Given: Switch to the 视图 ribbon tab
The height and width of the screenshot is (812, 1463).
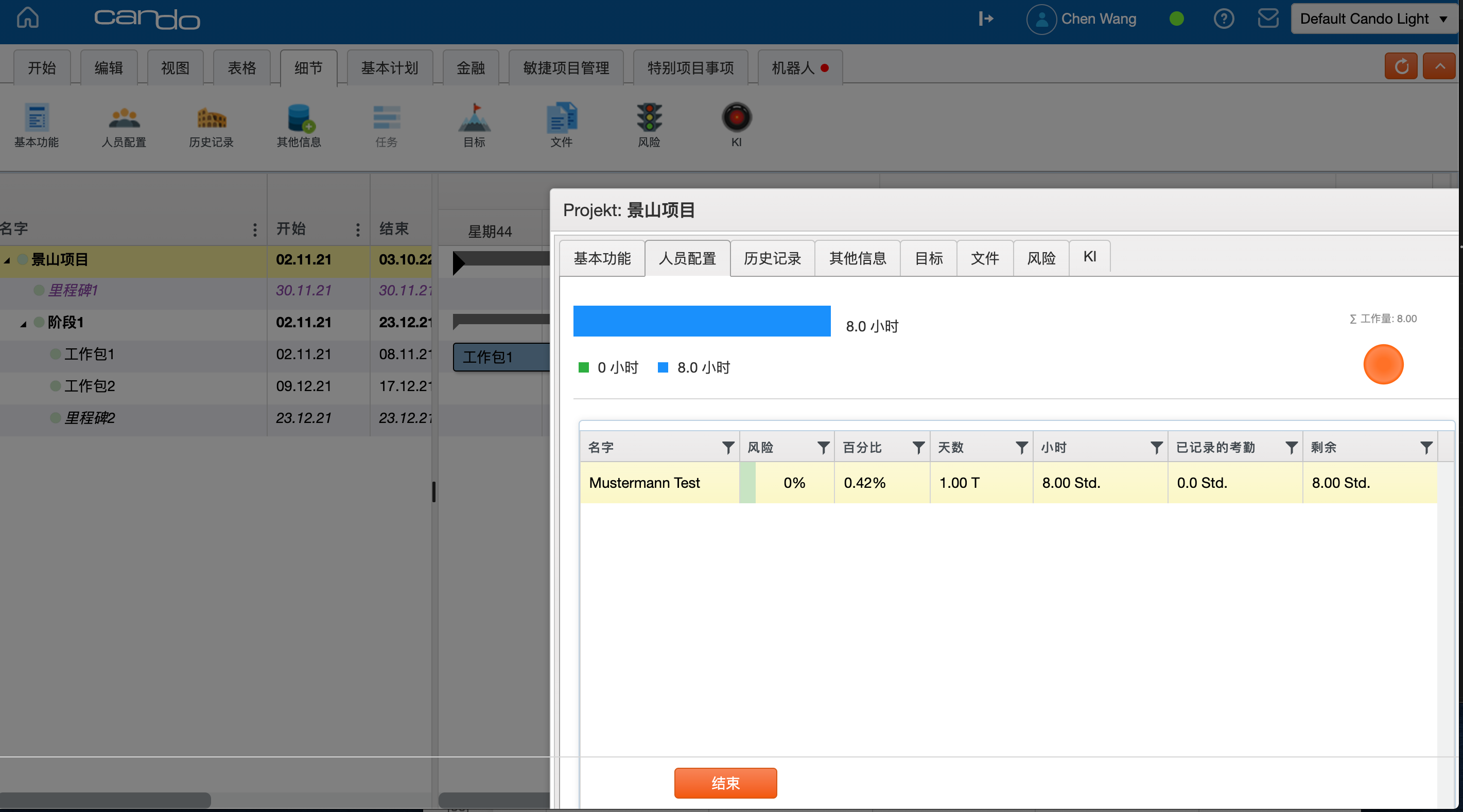Looking at the screenshot, I should (175, 67).
